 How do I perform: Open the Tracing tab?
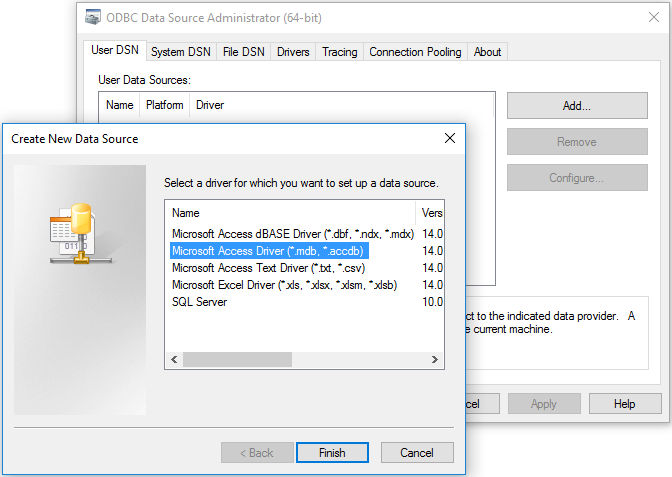pos(339,52)
